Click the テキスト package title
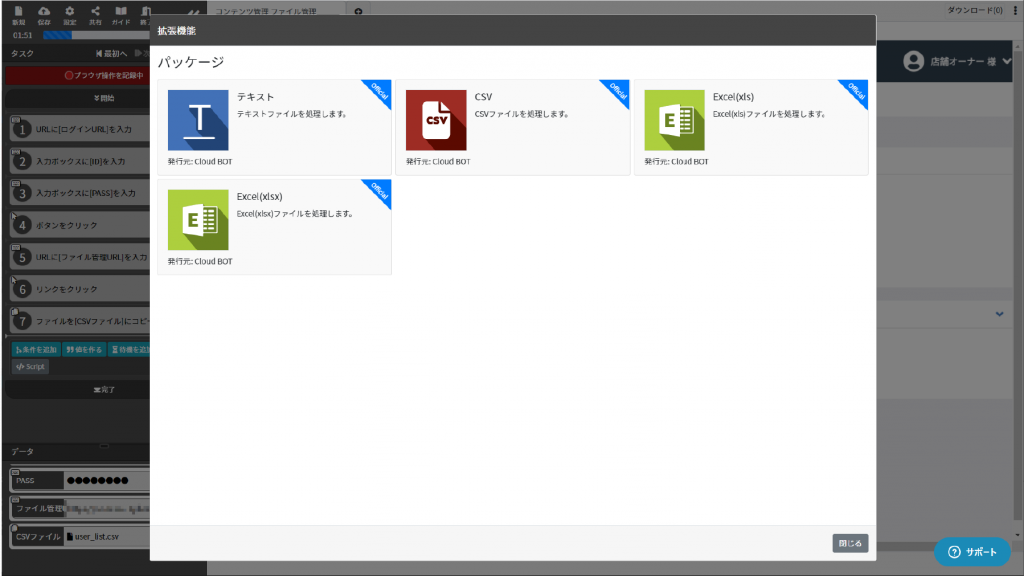The width and height of the screenshot is (1024, 576). 255,97
